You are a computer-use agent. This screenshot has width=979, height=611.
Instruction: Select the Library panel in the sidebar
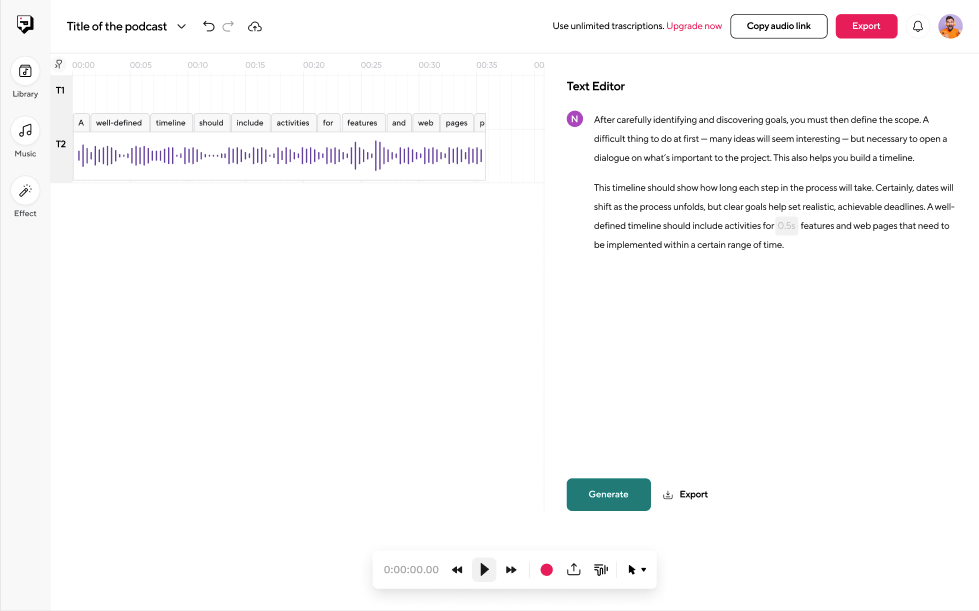[24, 72]
